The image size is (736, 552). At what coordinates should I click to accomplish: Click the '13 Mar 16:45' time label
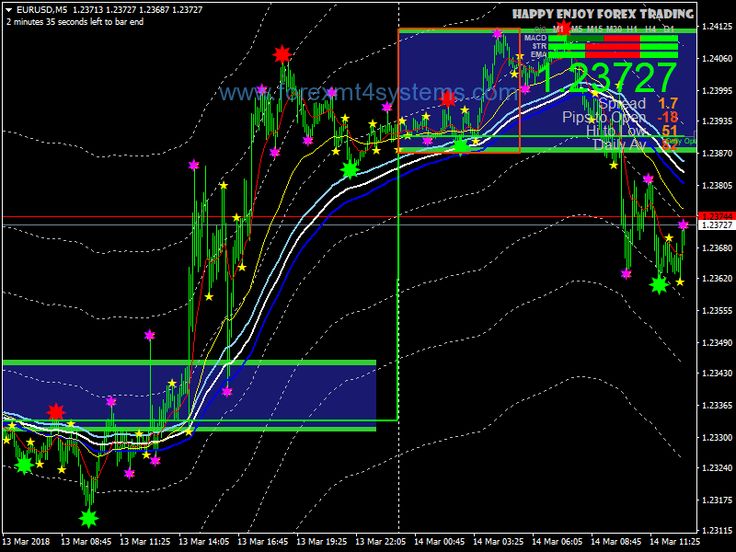tap(263, 542)
